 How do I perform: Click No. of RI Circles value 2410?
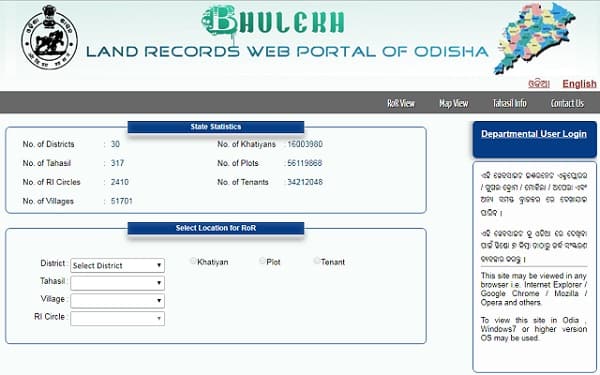point(119,182)
